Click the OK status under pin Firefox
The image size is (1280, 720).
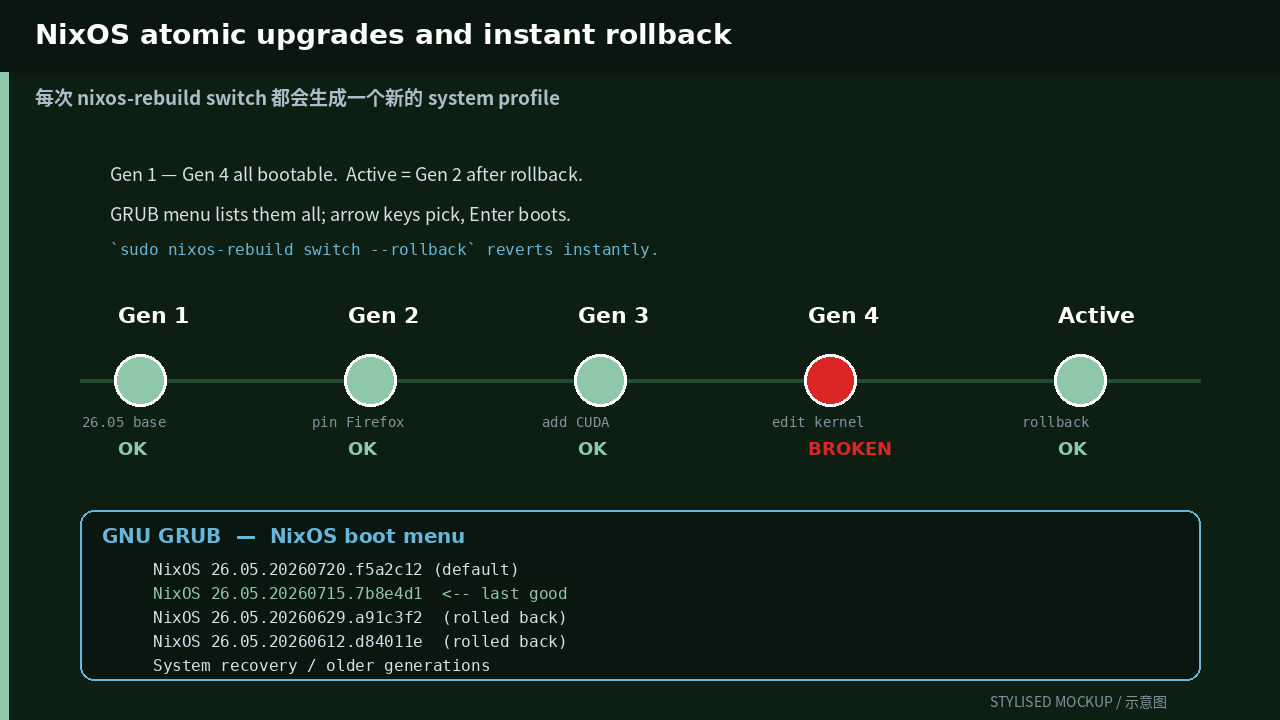pos(362,449)
